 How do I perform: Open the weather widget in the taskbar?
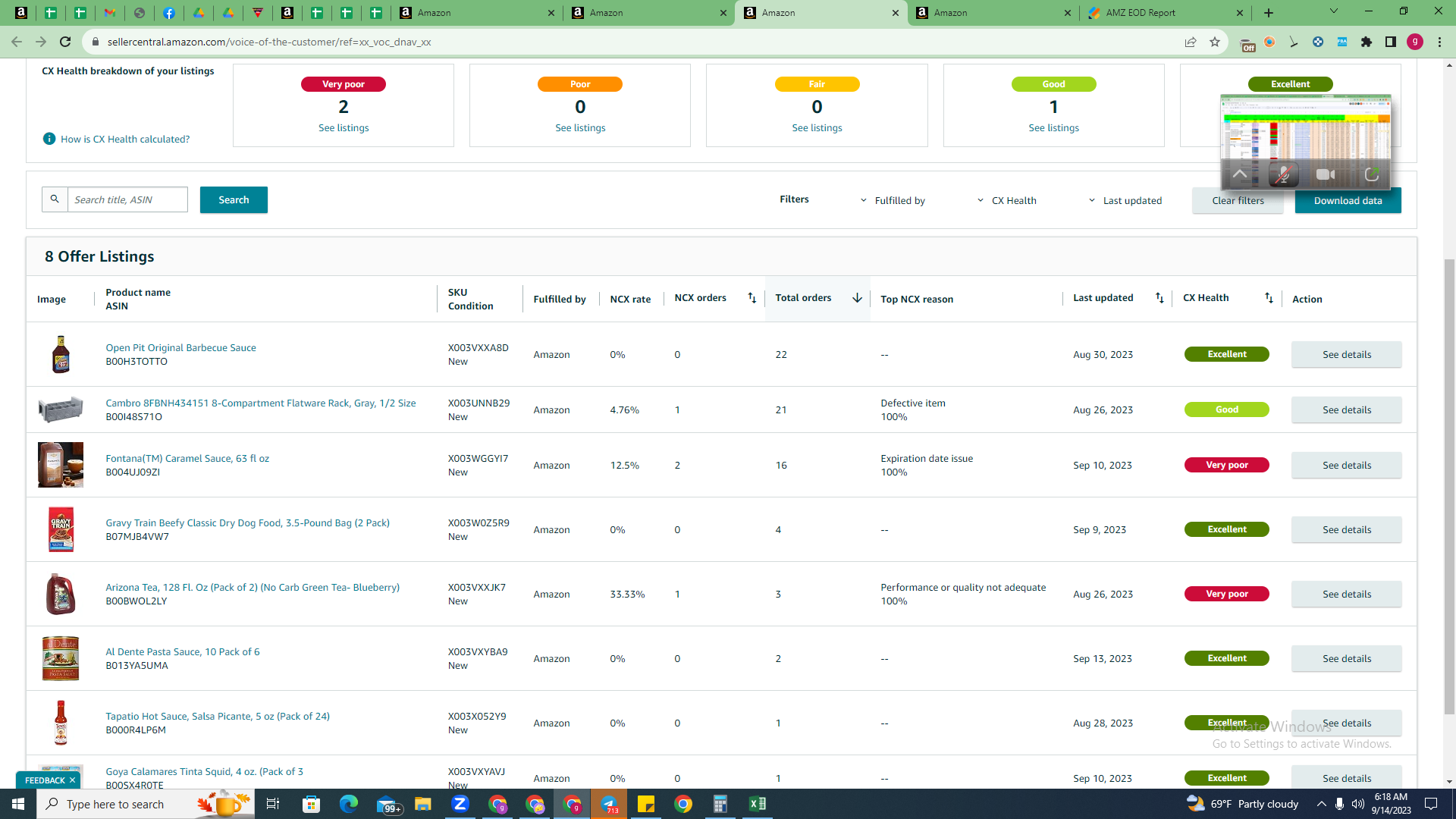[1242, 804]
